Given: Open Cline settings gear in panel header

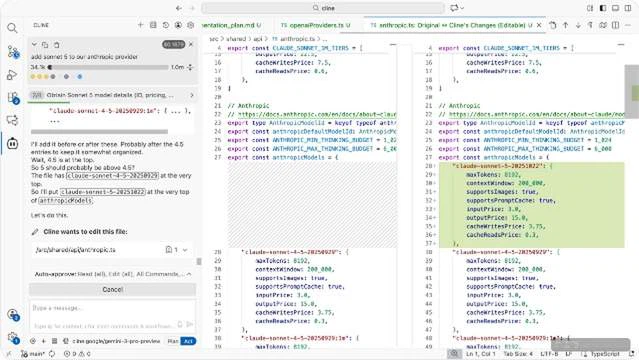Looking at the screenshot, I should 190,25.
